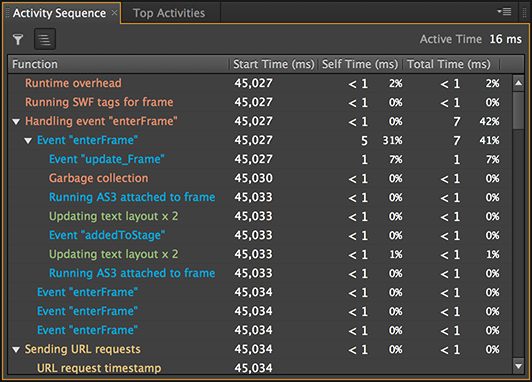Select the Garbage collection row
The image size is (532, 382).
260,178
